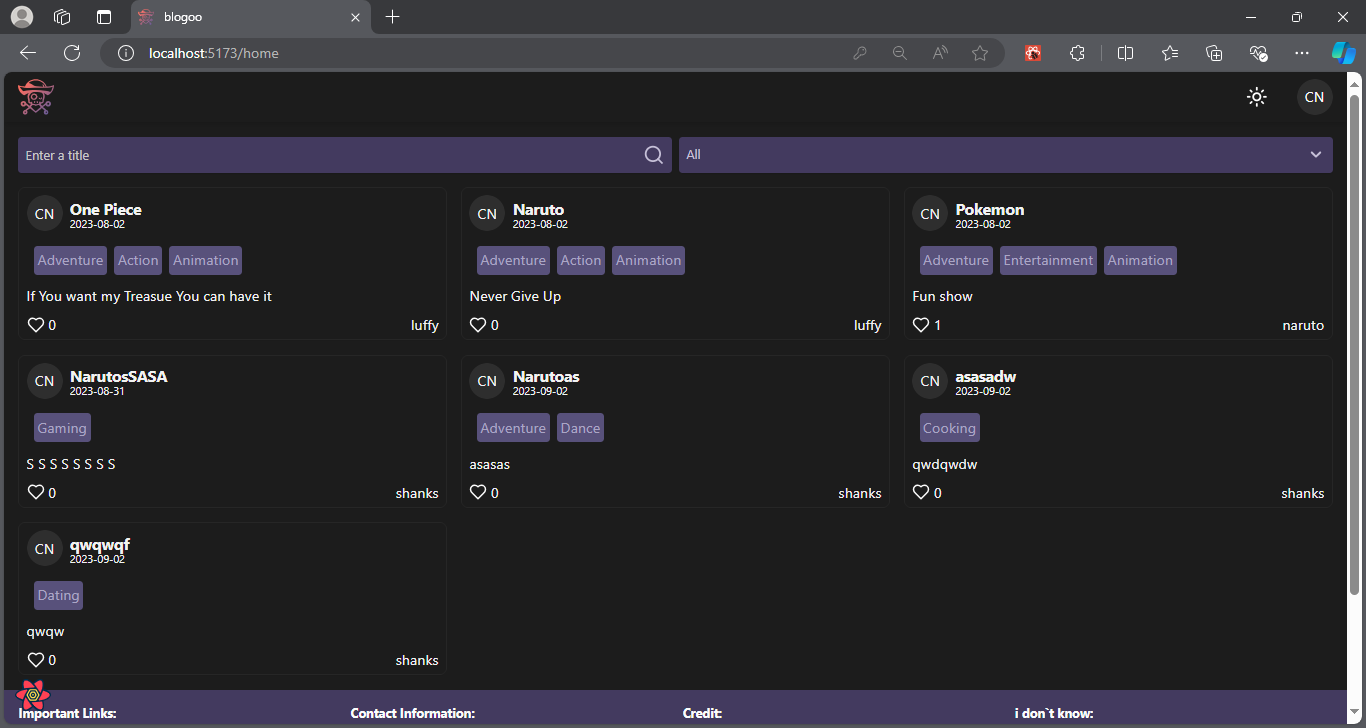Image resolution: width=1366 pixels, height=728 pixels.
Task: Like the asasadw post heart
Action: click(x=922, y=493)
